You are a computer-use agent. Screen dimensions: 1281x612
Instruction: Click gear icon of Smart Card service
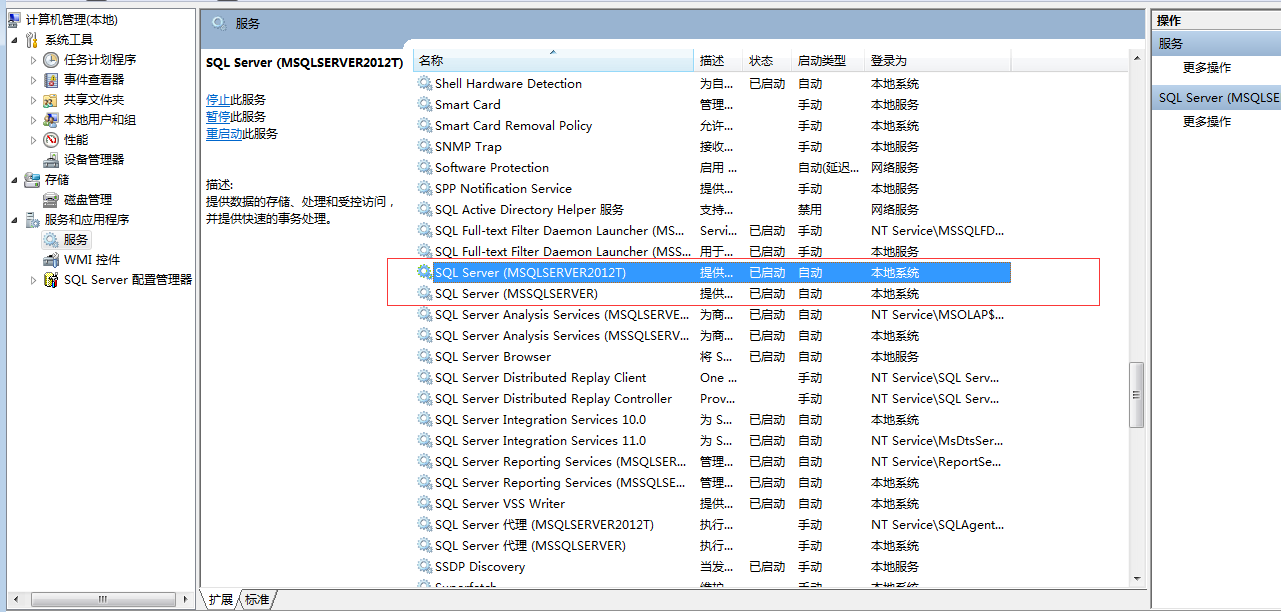[425, 105]
